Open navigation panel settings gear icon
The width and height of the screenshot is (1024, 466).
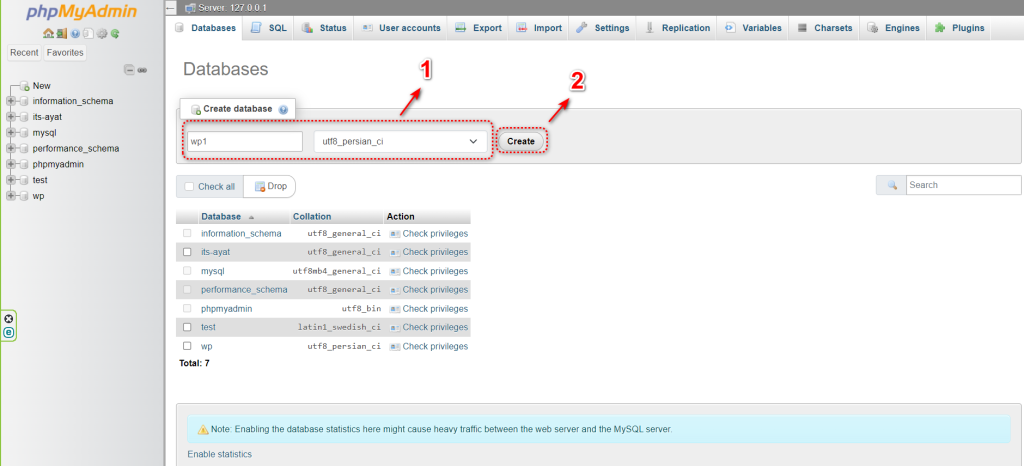pos(102,33)
